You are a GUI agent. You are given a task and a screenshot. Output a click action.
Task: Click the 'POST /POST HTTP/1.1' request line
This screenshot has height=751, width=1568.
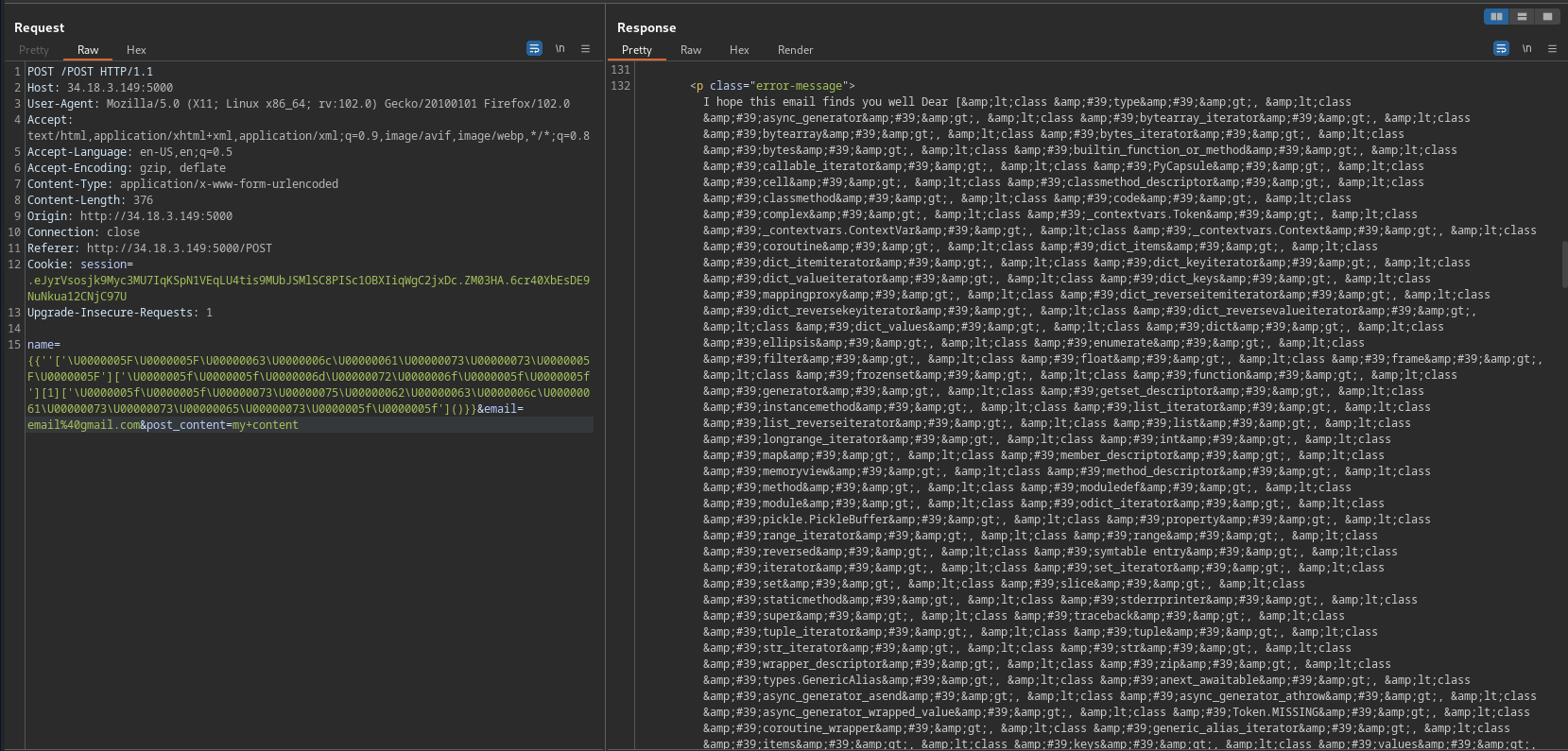click(90, 72)
